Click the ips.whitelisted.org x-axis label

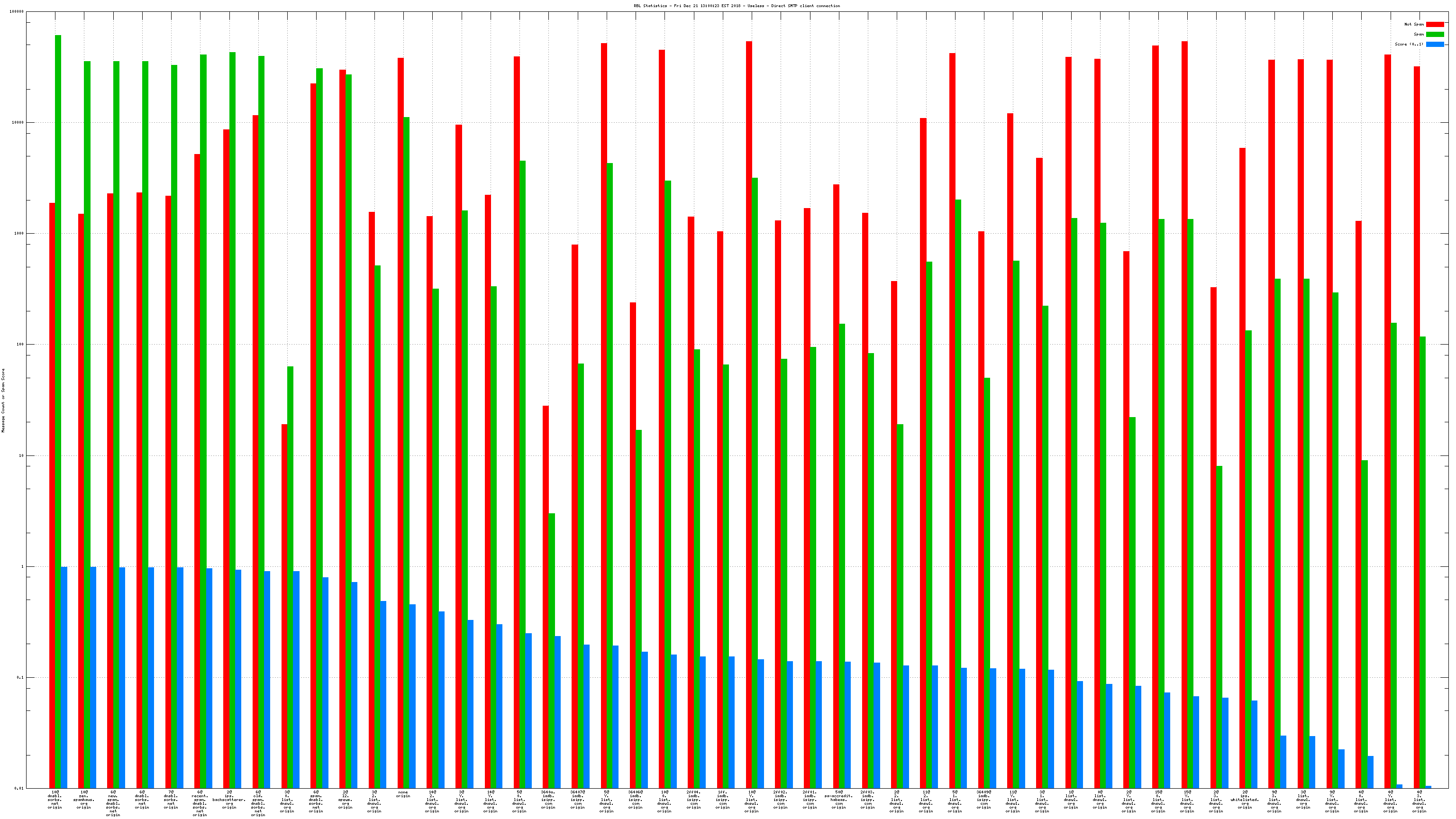pyautogui.click(x=1245, y=800)
